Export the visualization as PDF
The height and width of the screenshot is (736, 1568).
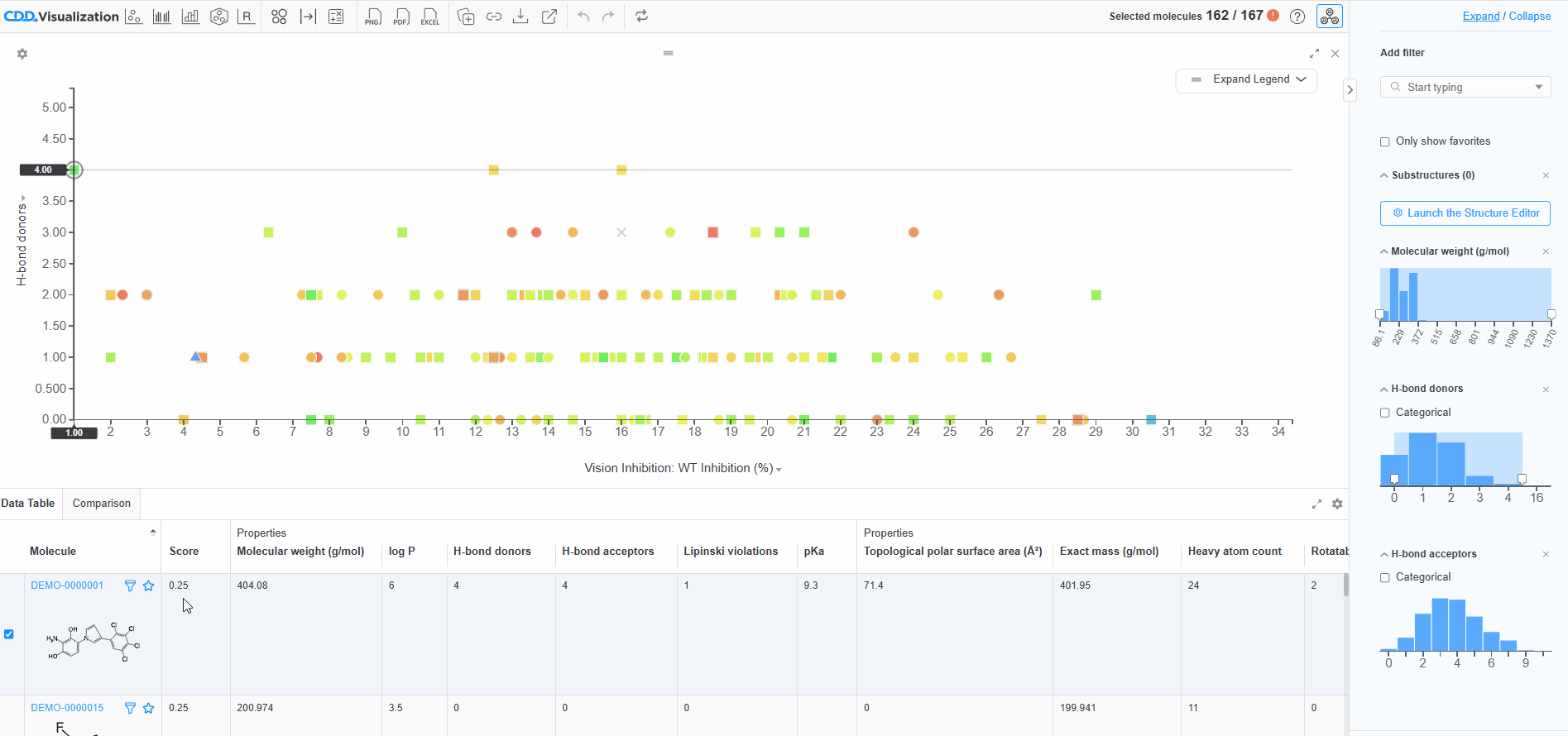pyautogui.click(x=401, y=17)
